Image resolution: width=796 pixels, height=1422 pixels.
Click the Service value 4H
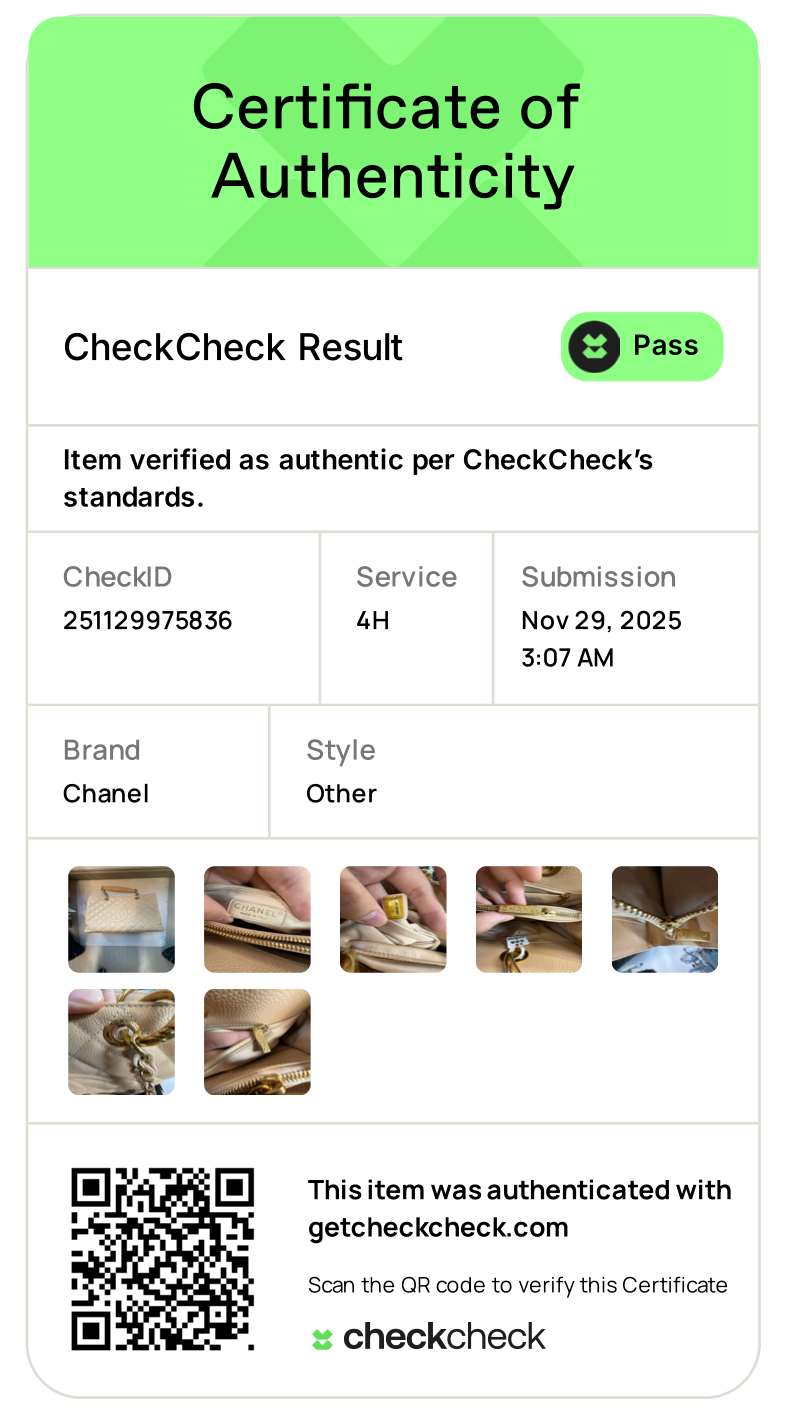(373, 621)
